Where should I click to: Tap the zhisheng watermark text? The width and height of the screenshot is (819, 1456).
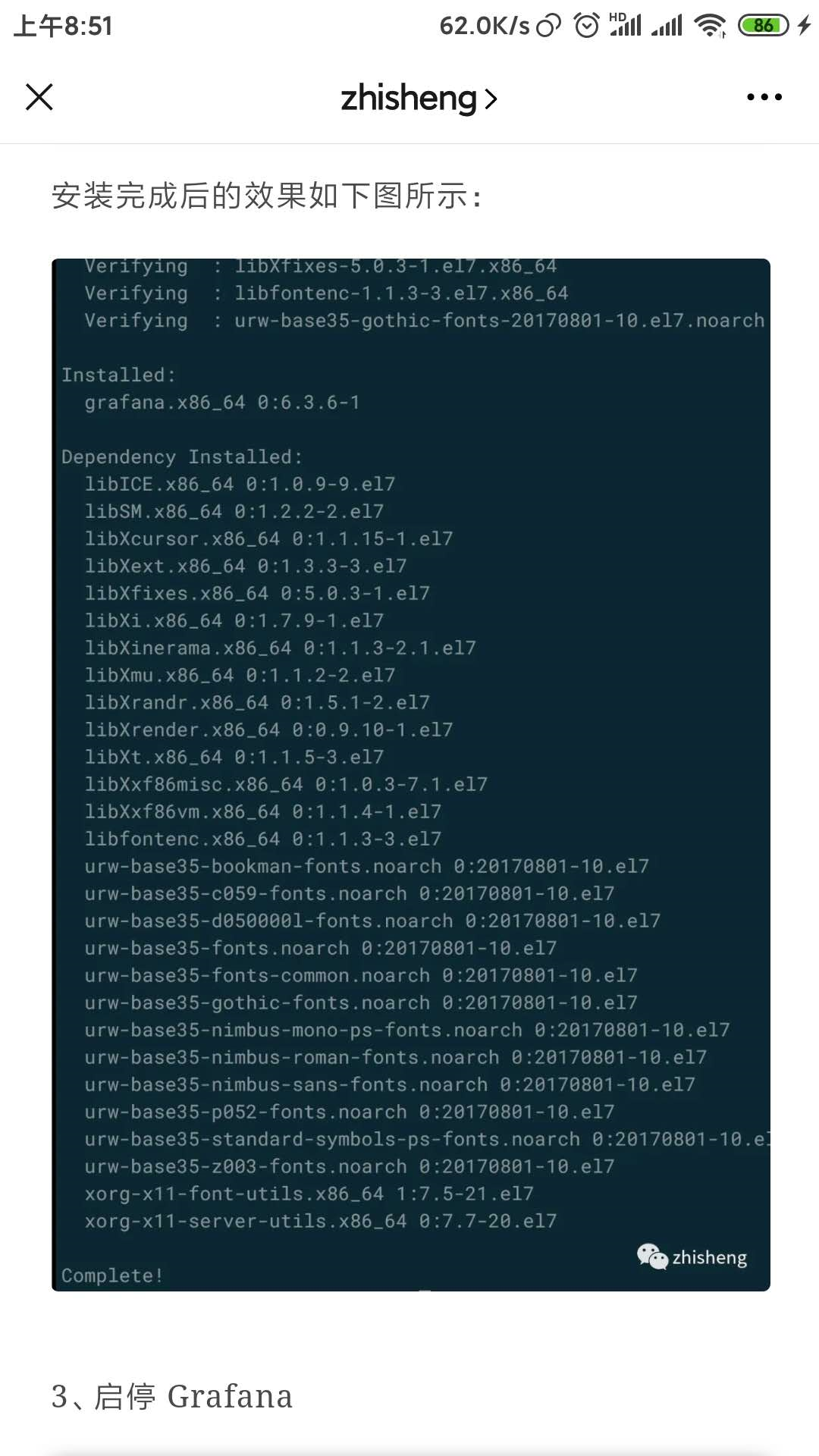(710, 1257)
